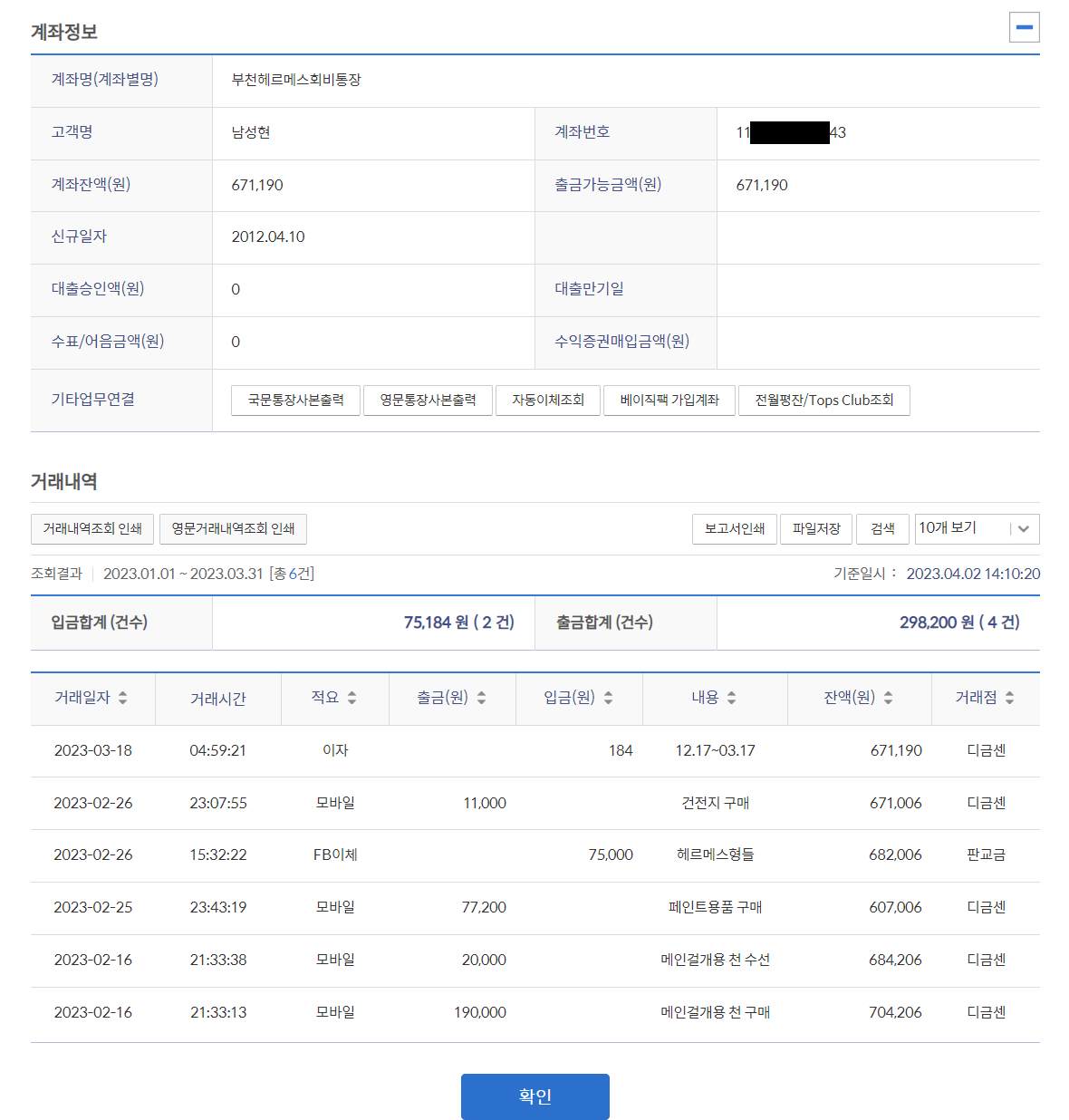Open 자동이체조회
This screenshot has width=1069, height=1120.
[x=547, y=400]
